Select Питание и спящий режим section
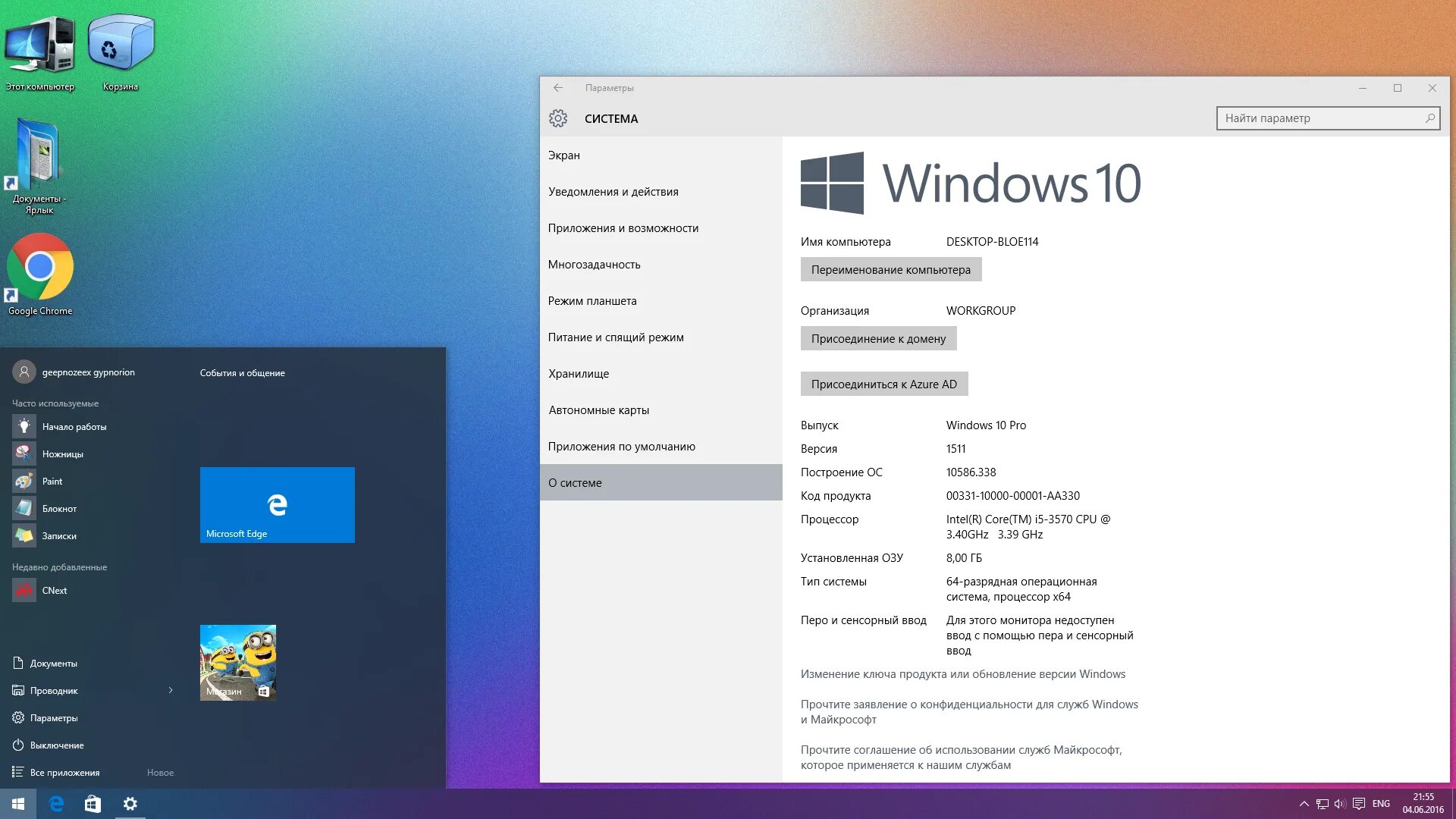Screen dimensions: 1456x819 [x=616, y=337]
